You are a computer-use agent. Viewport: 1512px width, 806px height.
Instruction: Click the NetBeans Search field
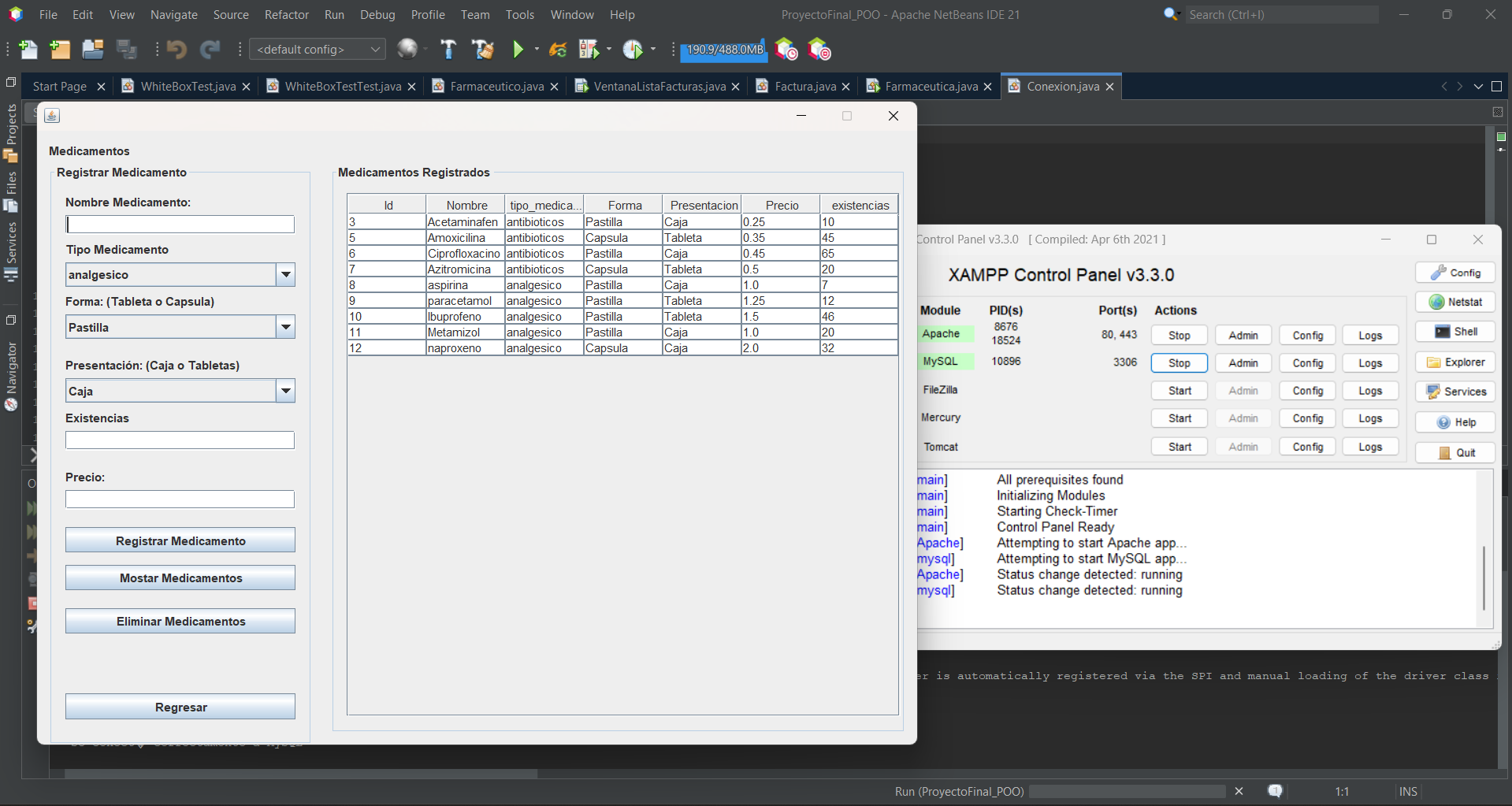tap(1281, 14)
